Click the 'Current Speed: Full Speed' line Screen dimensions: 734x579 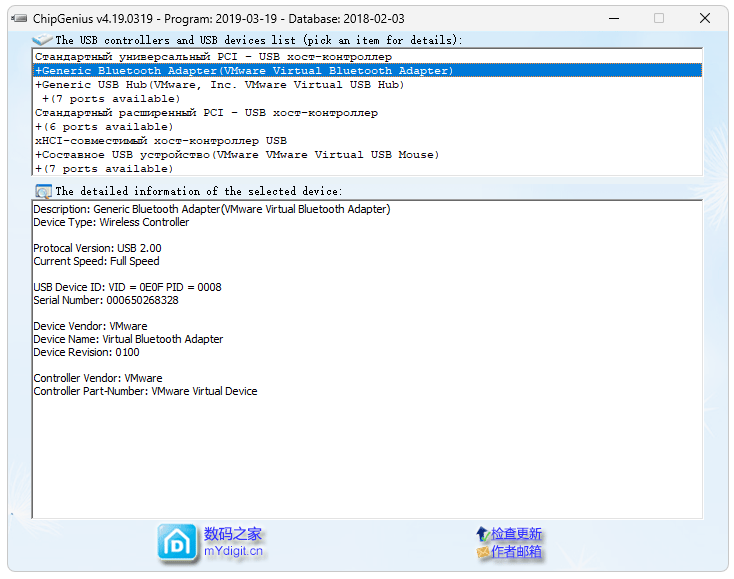pos(96,261)
